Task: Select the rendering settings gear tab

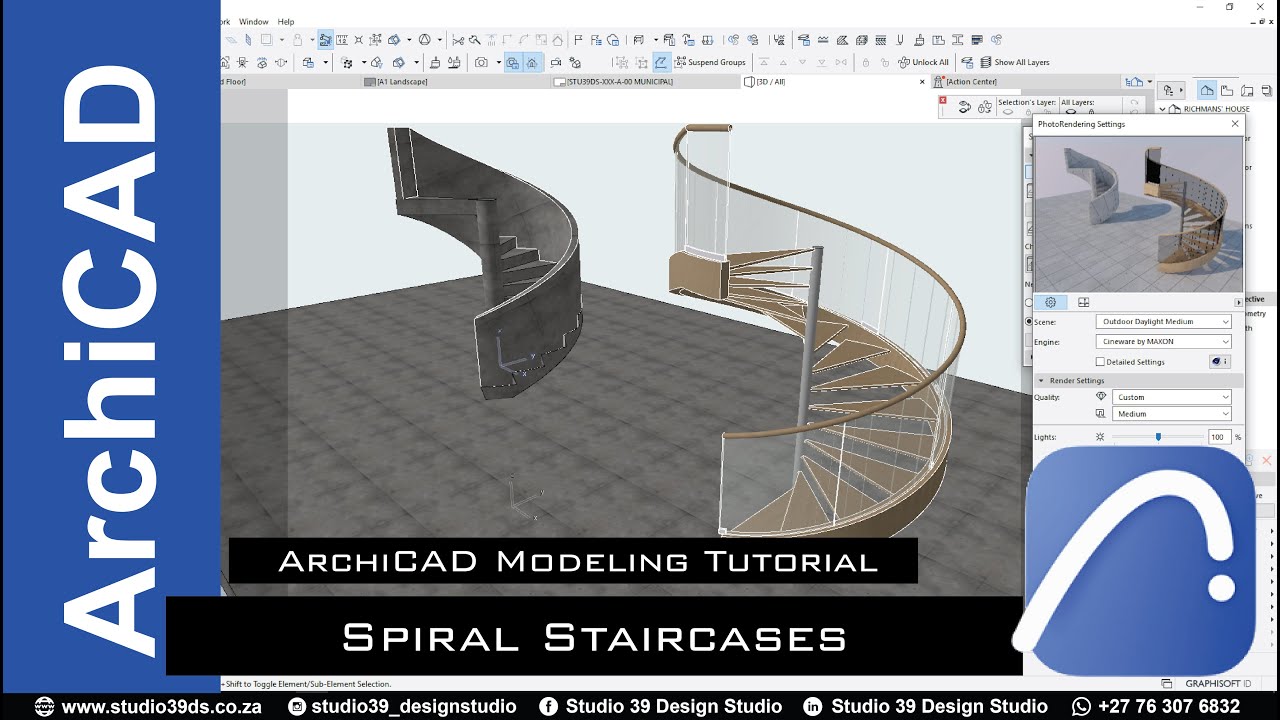Action: [1051, 302]
